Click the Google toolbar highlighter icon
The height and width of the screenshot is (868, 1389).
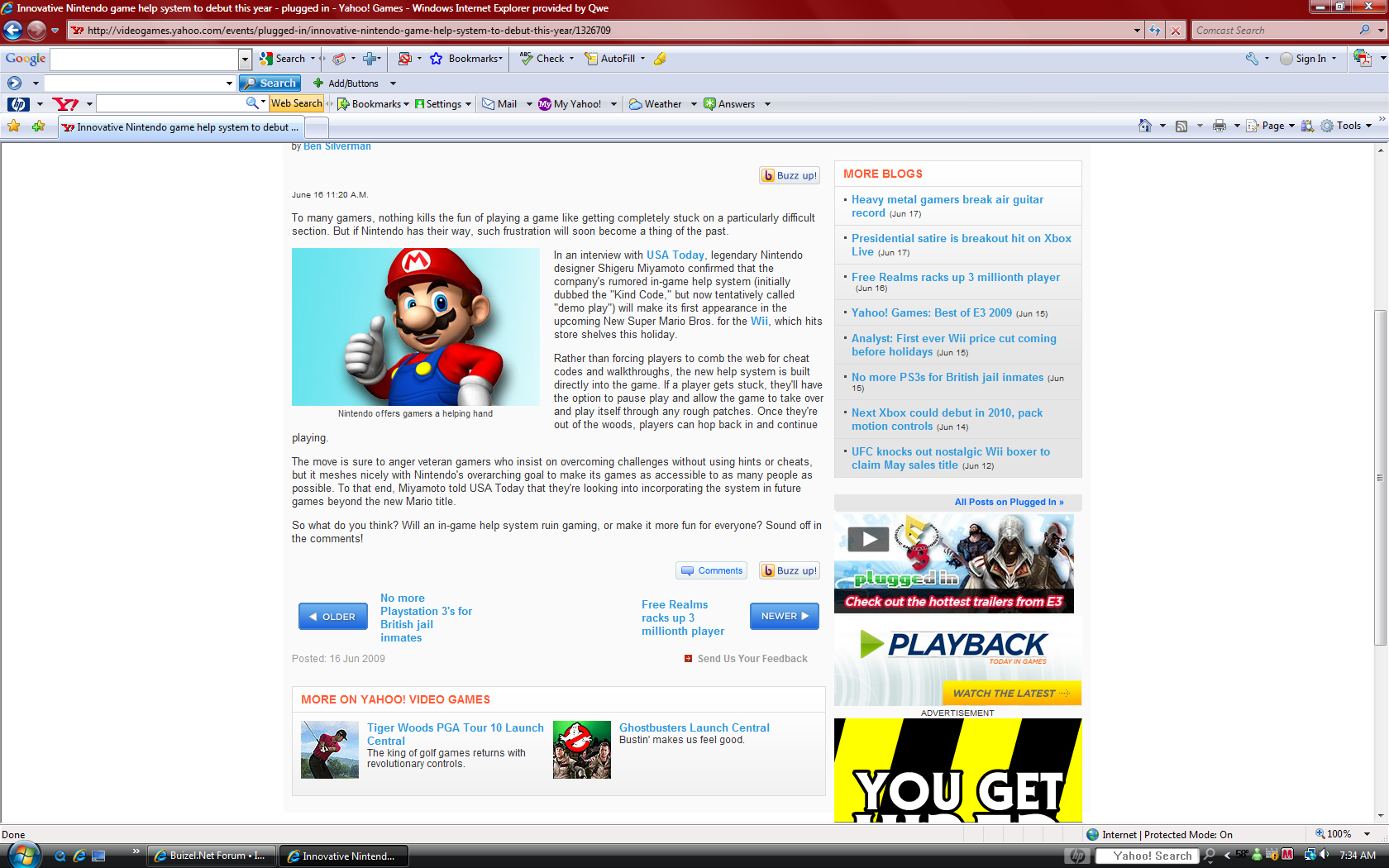coord(660,59)
